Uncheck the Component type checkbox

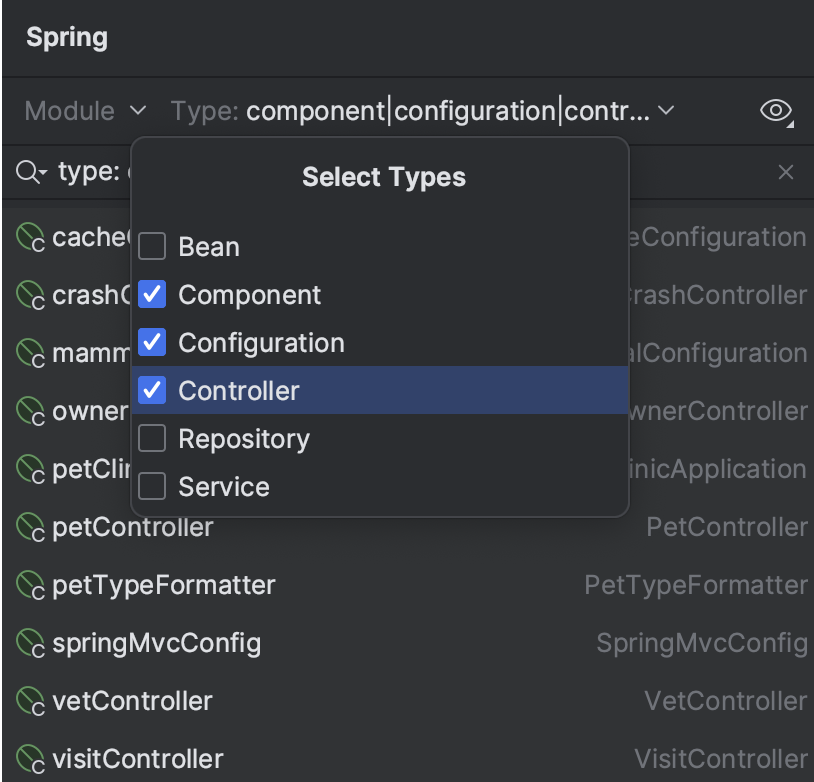[x=152, y=294]
